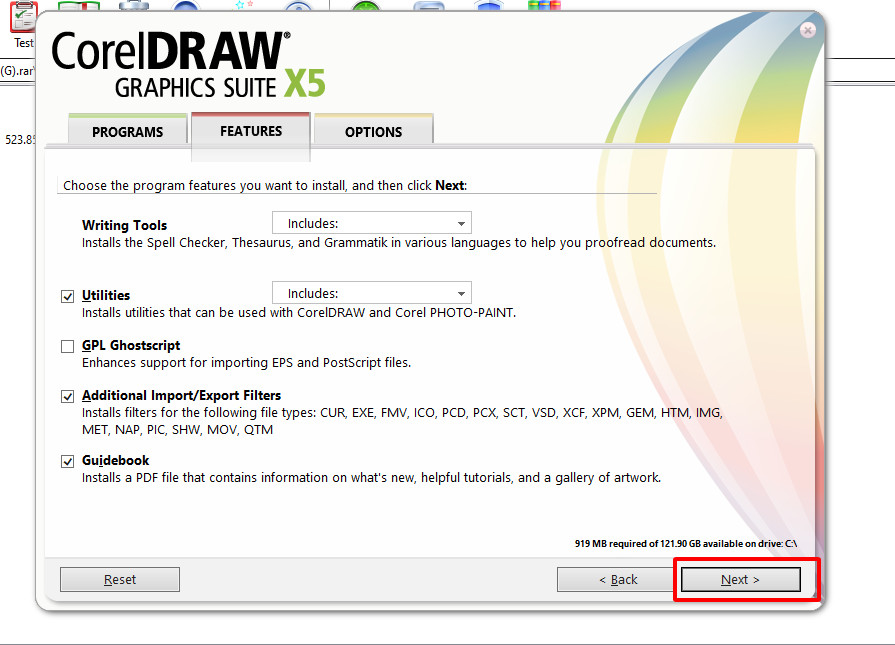The width and height of the screenshot is (895, 645).
Task: Click the 'Installs filters for the following' text
Action: pos(402,421)
